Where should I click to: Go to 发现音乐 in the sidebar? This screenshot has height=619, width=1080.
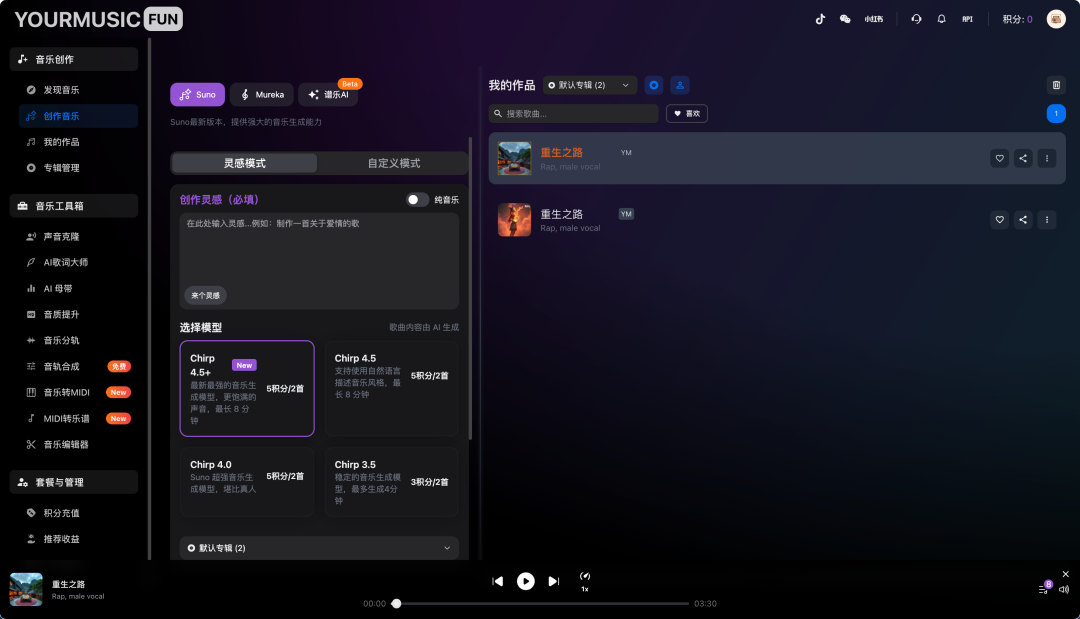(x=79, y=90)
